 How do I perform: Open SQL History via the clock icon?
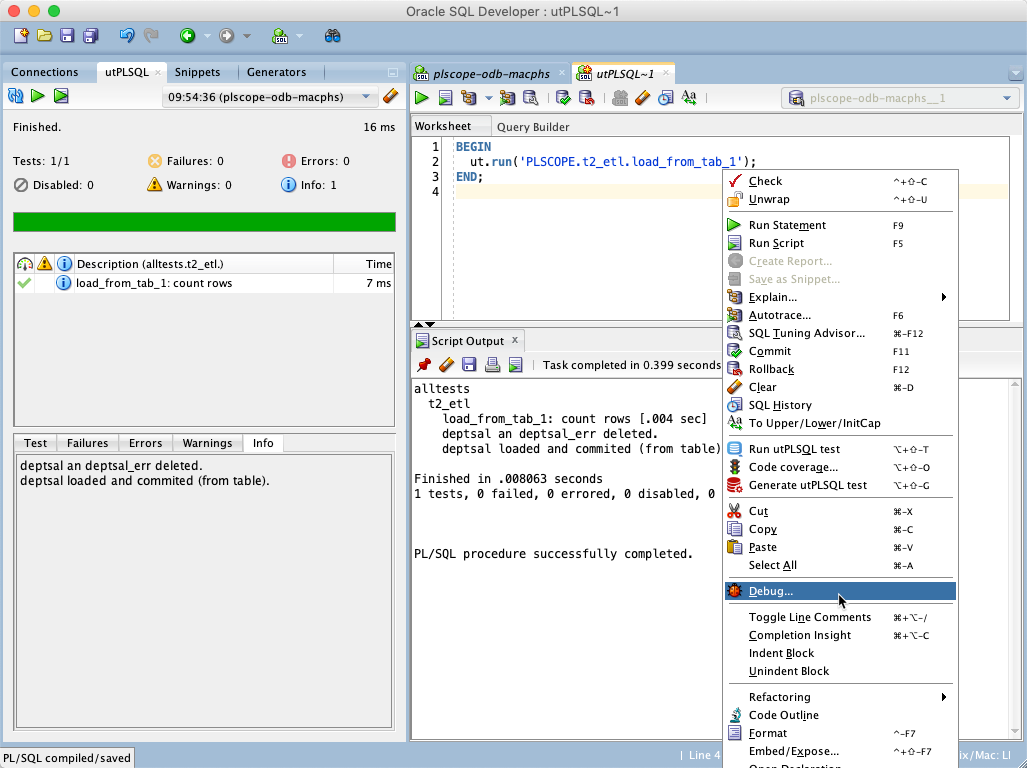[663, 98]
